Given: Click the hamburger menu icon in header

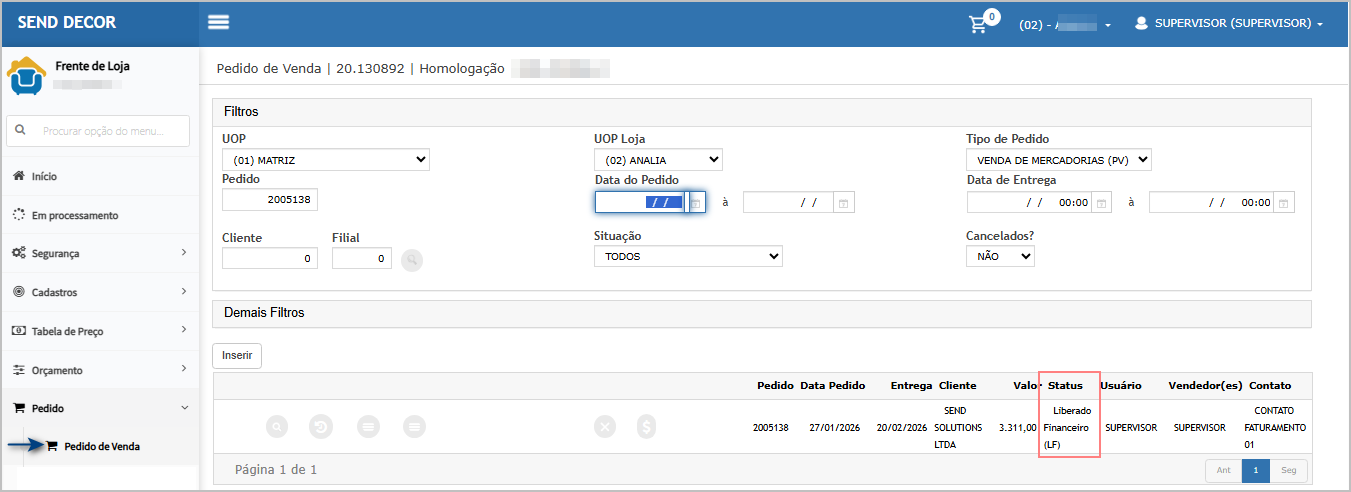Looking at the screenshot, I should click(218, 22).
